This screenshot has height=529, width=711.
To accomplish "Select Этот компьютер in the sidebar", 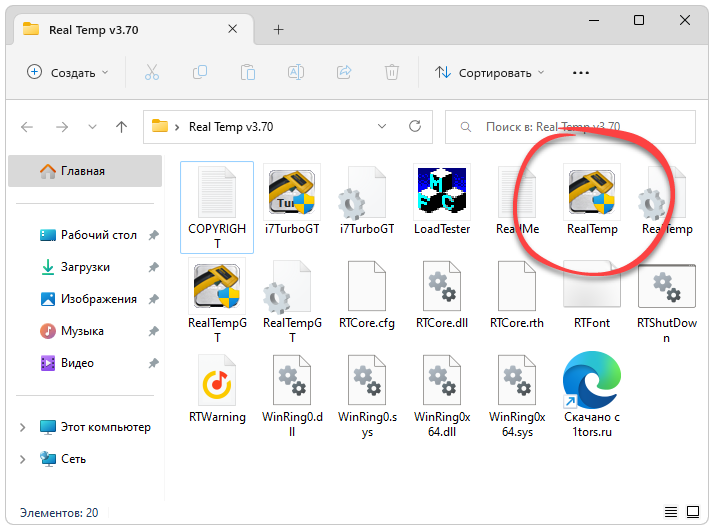I will point(95,427).
